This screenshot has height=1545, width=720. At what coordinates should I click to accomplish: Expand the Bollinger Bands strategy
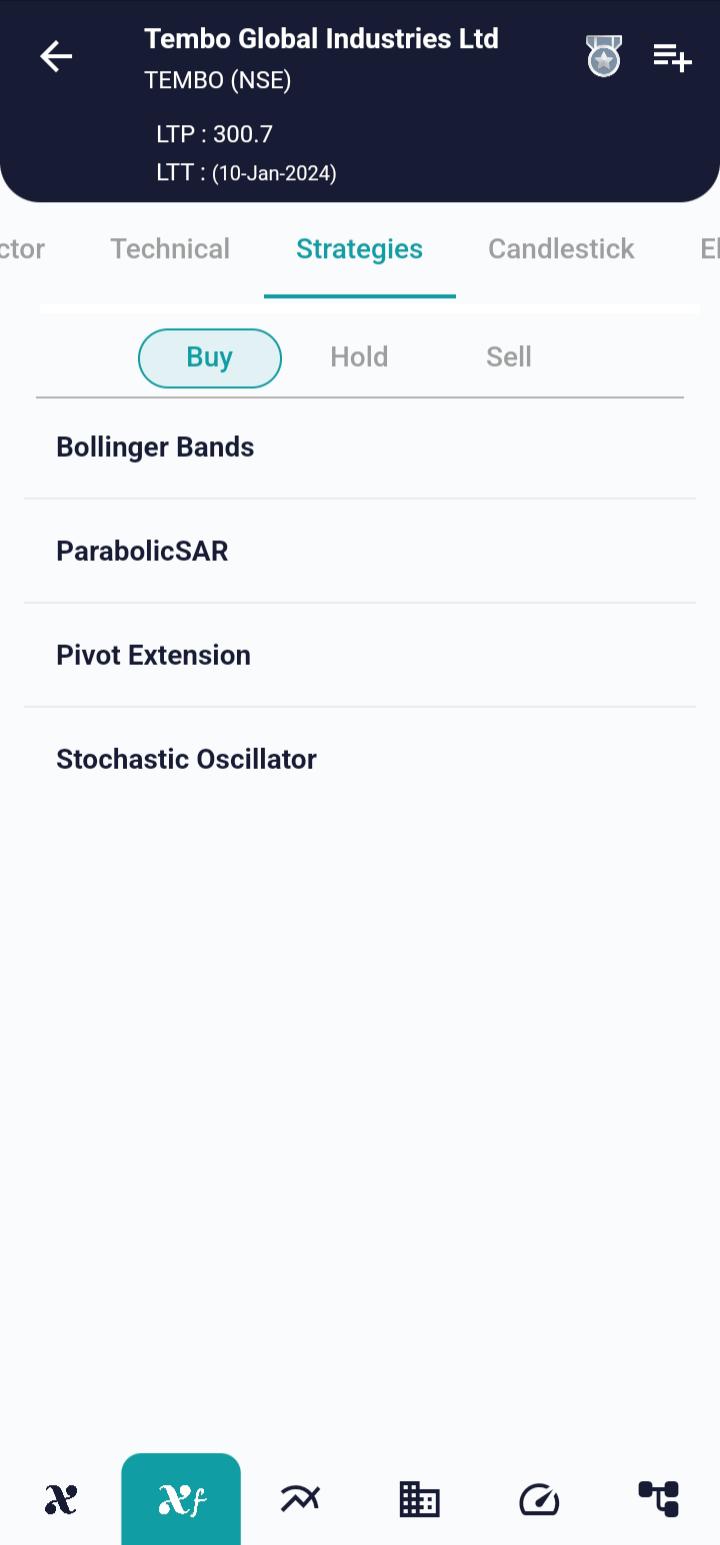155,447
